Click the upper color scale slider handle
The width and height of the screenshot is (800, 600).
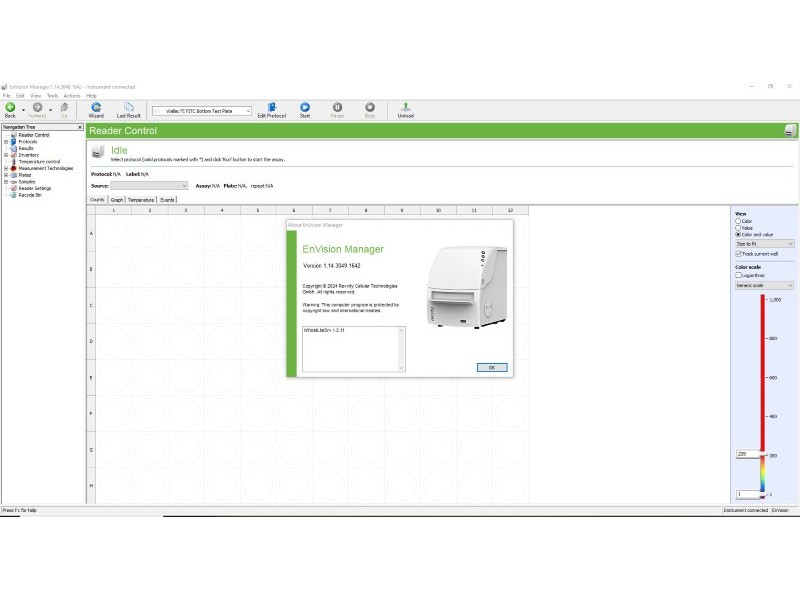pos(763,454)
